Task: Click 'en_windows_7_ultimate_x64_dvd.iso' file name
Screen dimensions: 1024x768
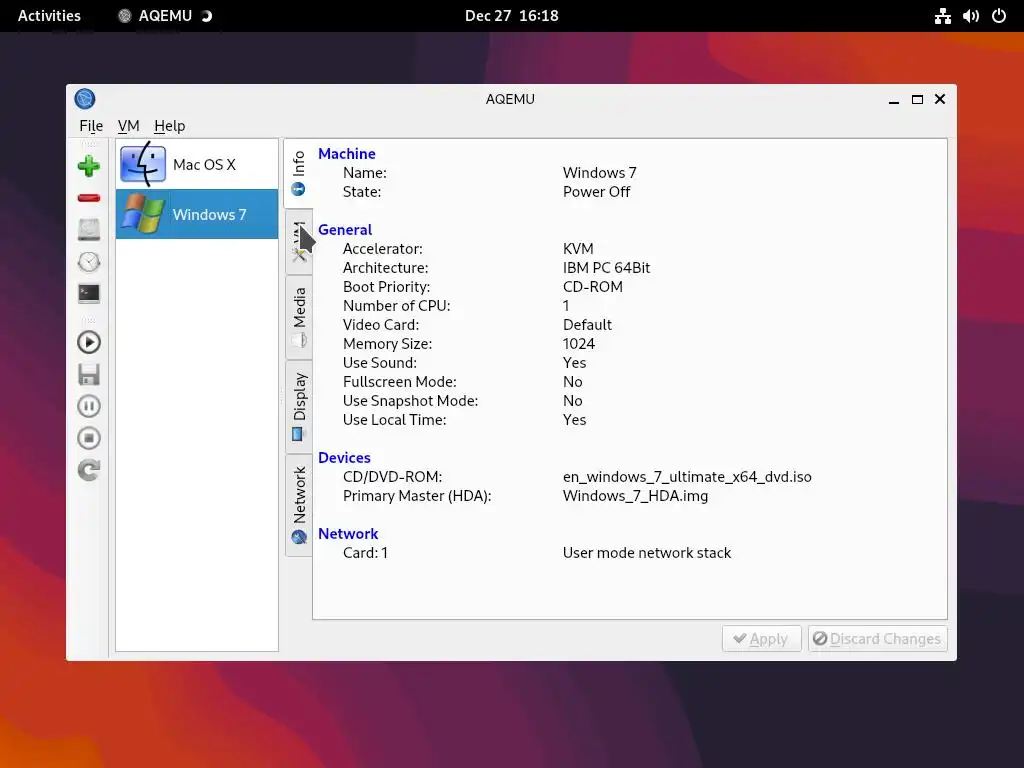Action: [x=687, y=477]
